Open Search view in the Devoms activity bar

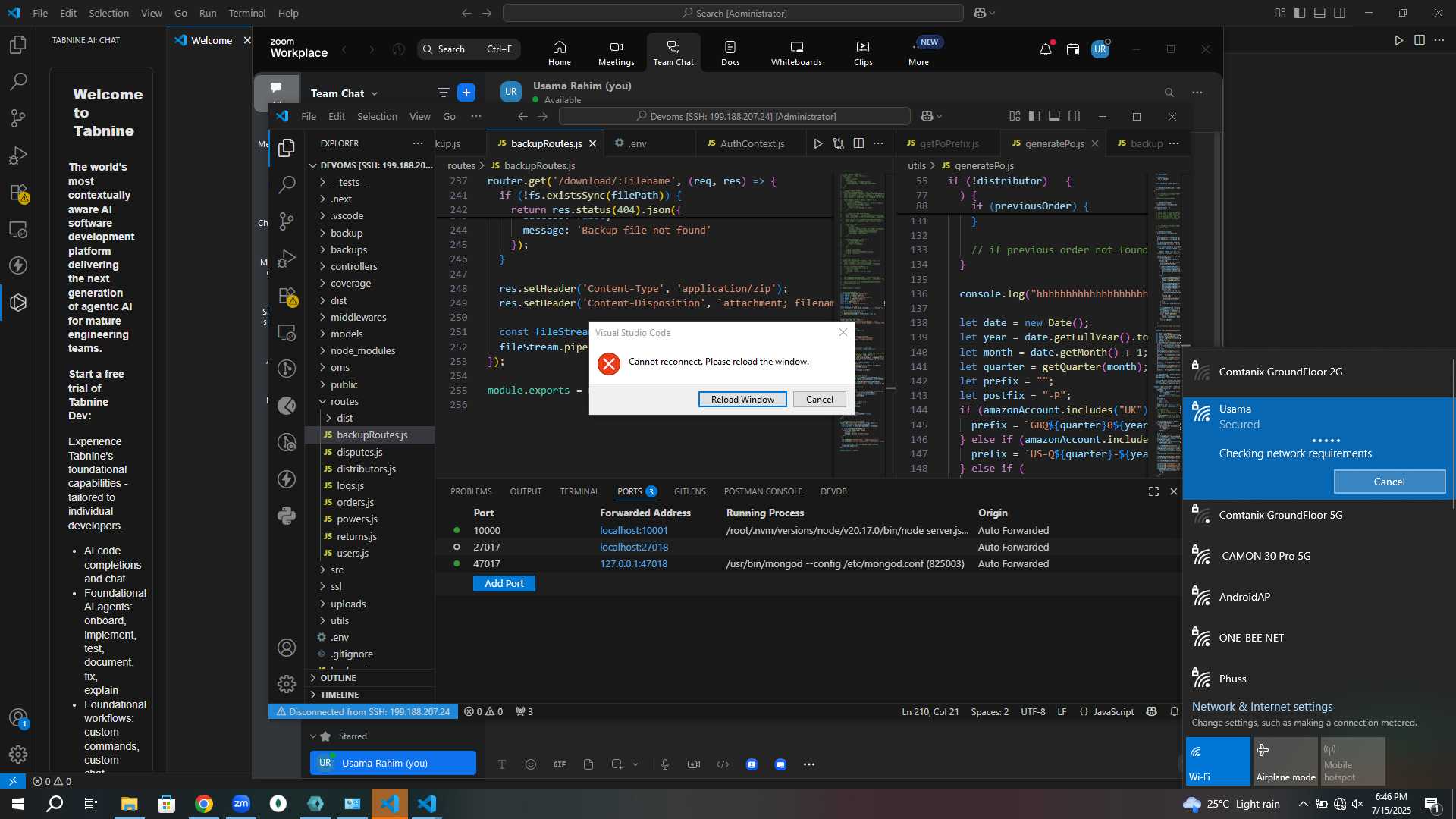point(287,184)
